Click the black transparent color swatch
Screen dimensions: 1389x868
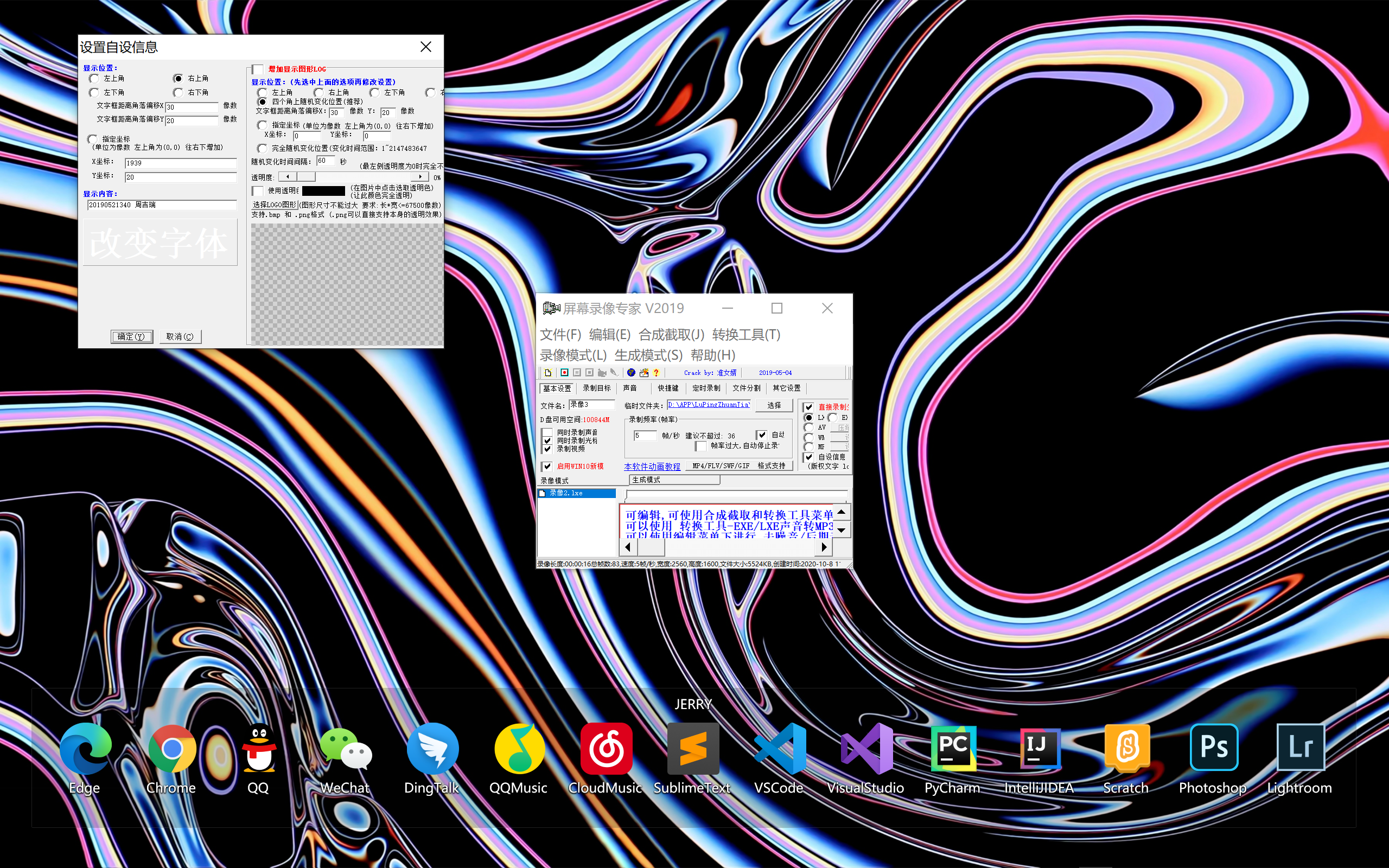coord(324,190)
